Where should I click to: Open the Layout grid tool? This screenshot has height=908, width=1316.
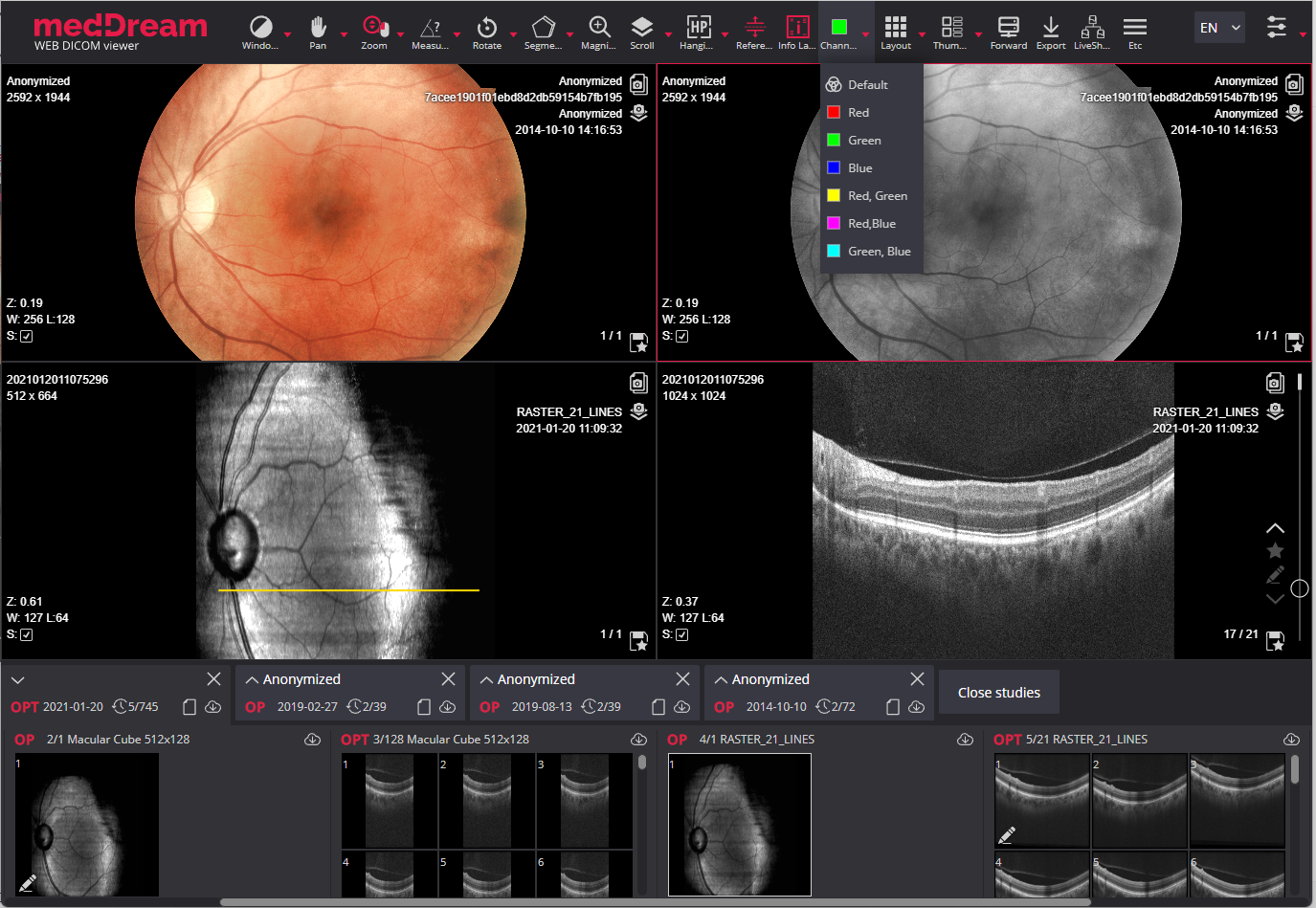point(896,32)
